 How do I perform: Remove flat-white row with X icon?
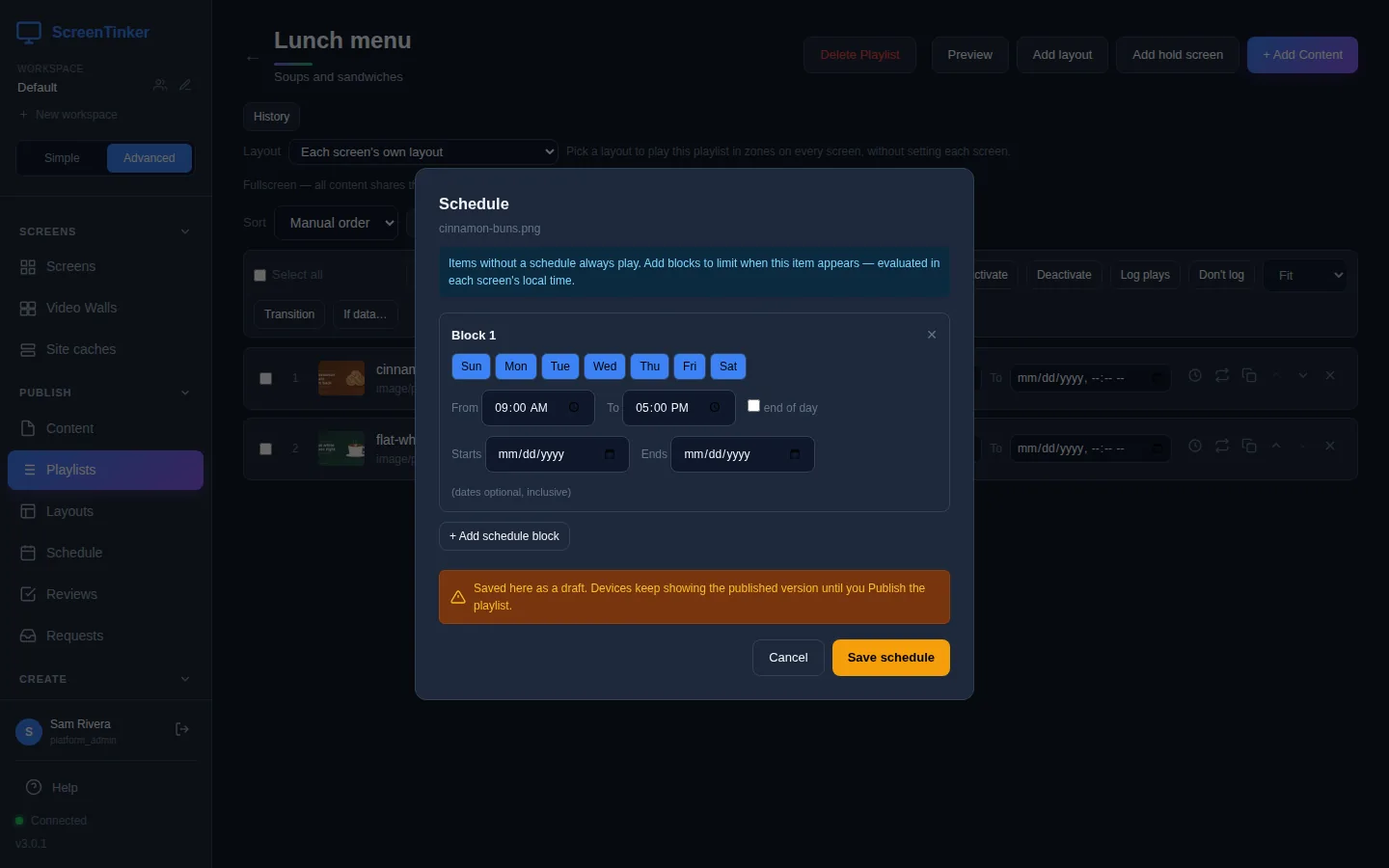click(1330, 446)
